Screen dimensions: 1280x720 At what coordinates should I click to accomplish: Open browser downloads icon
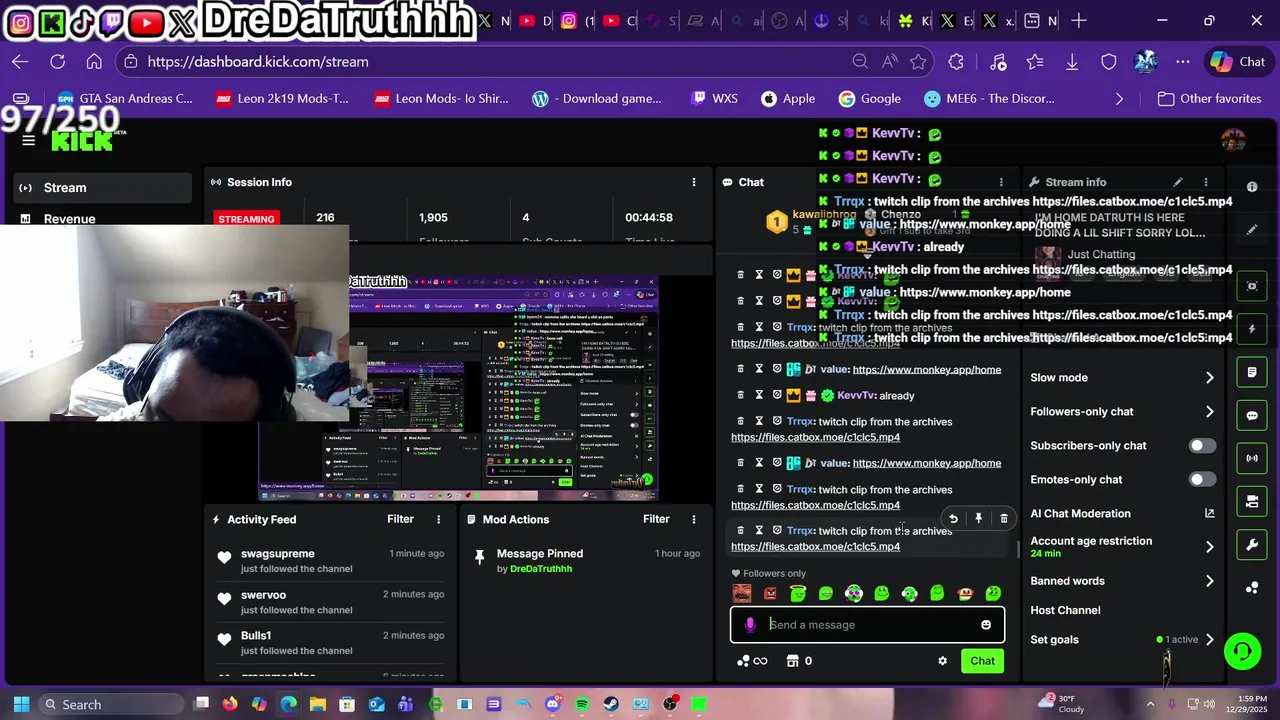(x=1072, y=62)
